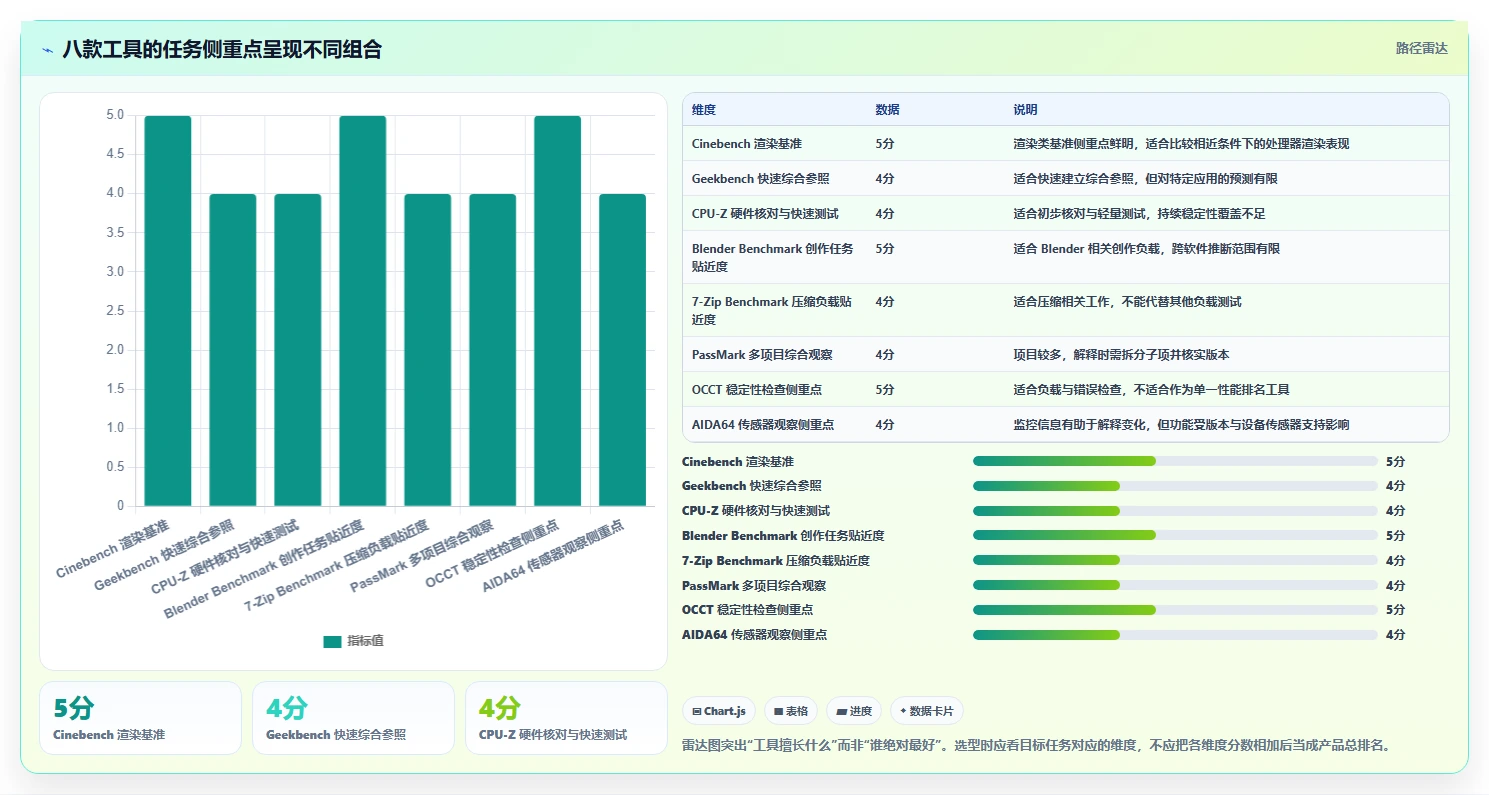Viewport: 1489px width, 795px height.
Task: Click the 7-Zip Benchmark 压缩负载贴近度 x-axis label
Action: click(336, 564)
